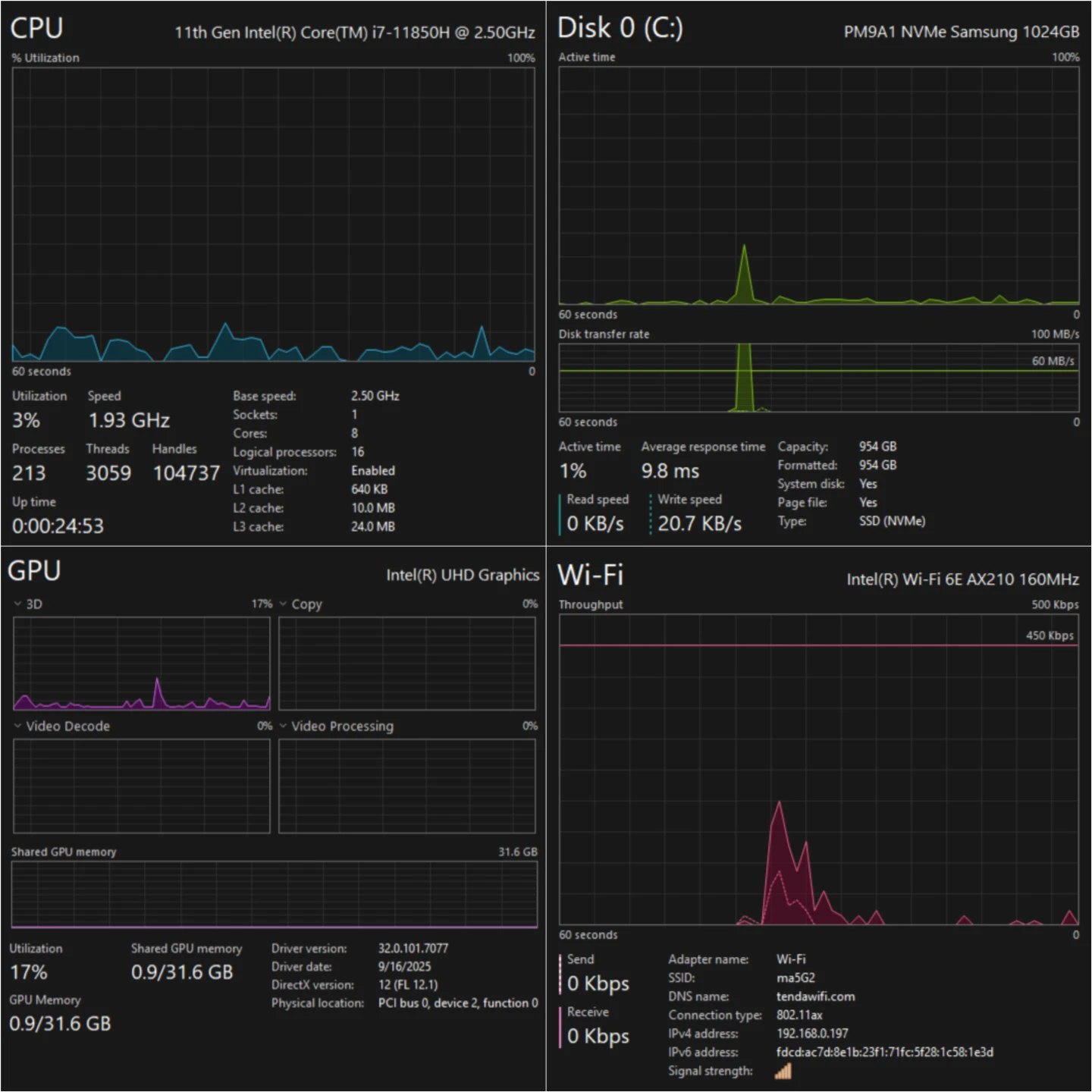
Task: Click the Send dashed line legend marker
Action: click(561, 974)
